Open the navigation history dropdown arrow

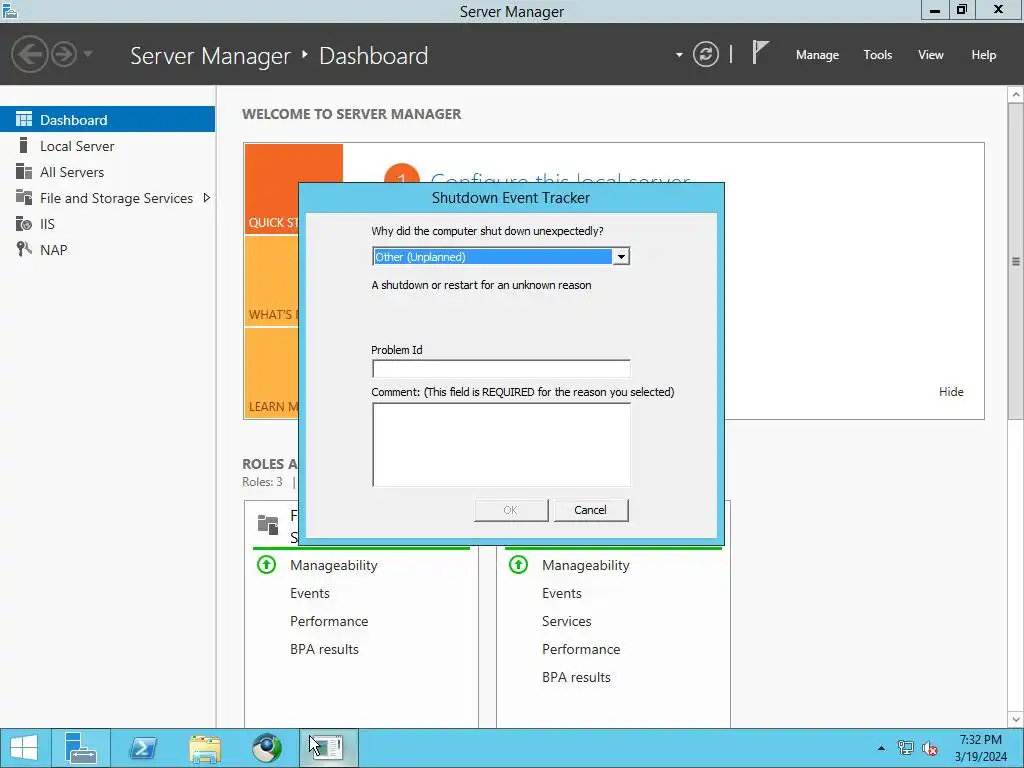click(x=88, y=54)
